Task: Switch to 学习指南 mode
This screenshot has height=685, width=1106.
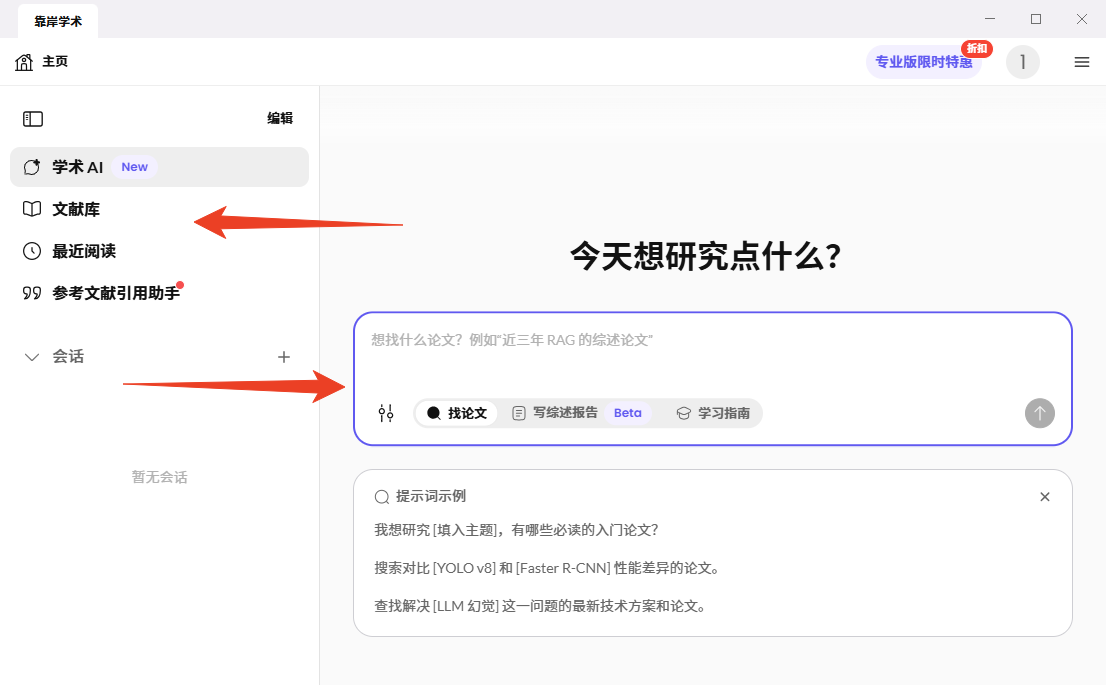Action: tap(713, 413)
